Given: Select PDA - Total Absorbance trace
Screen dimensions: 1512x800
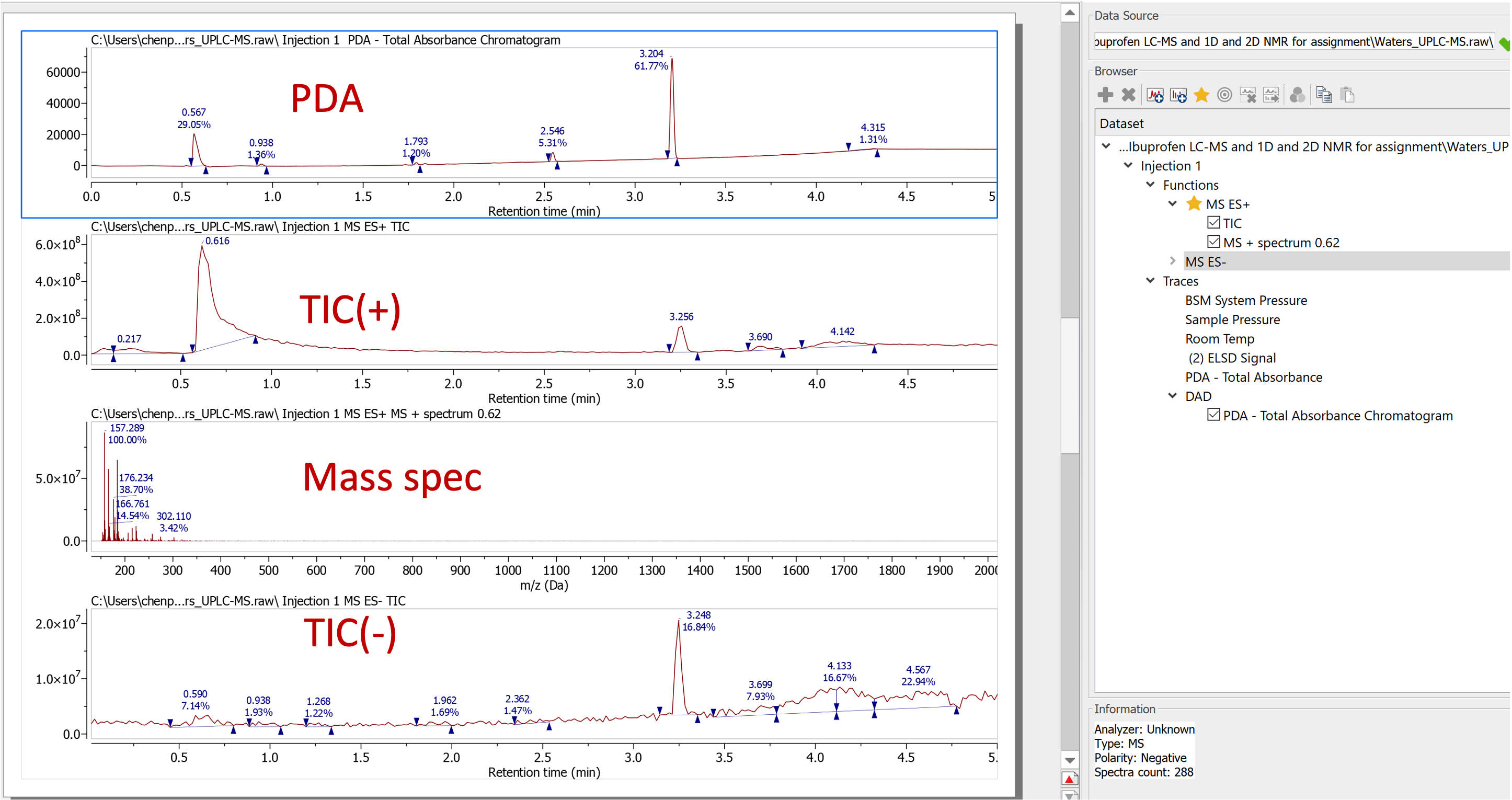Looking at the screenshot, I should coord(1254,377).
